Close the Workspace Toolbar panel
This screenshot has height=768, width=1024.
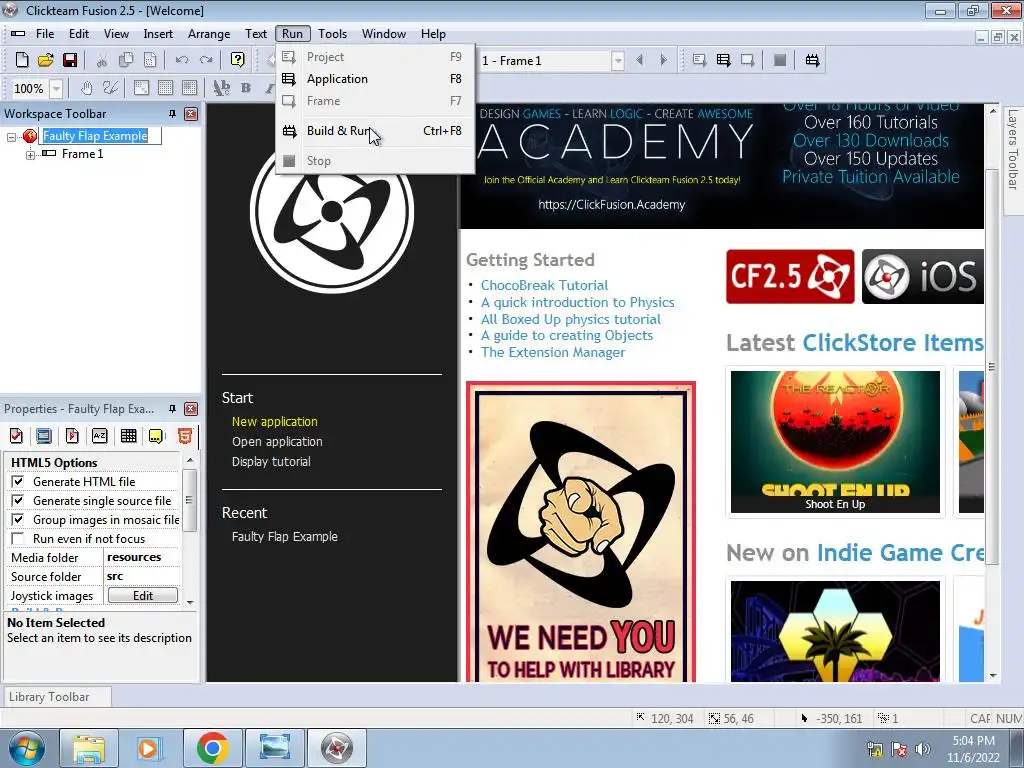pos(191,114)
